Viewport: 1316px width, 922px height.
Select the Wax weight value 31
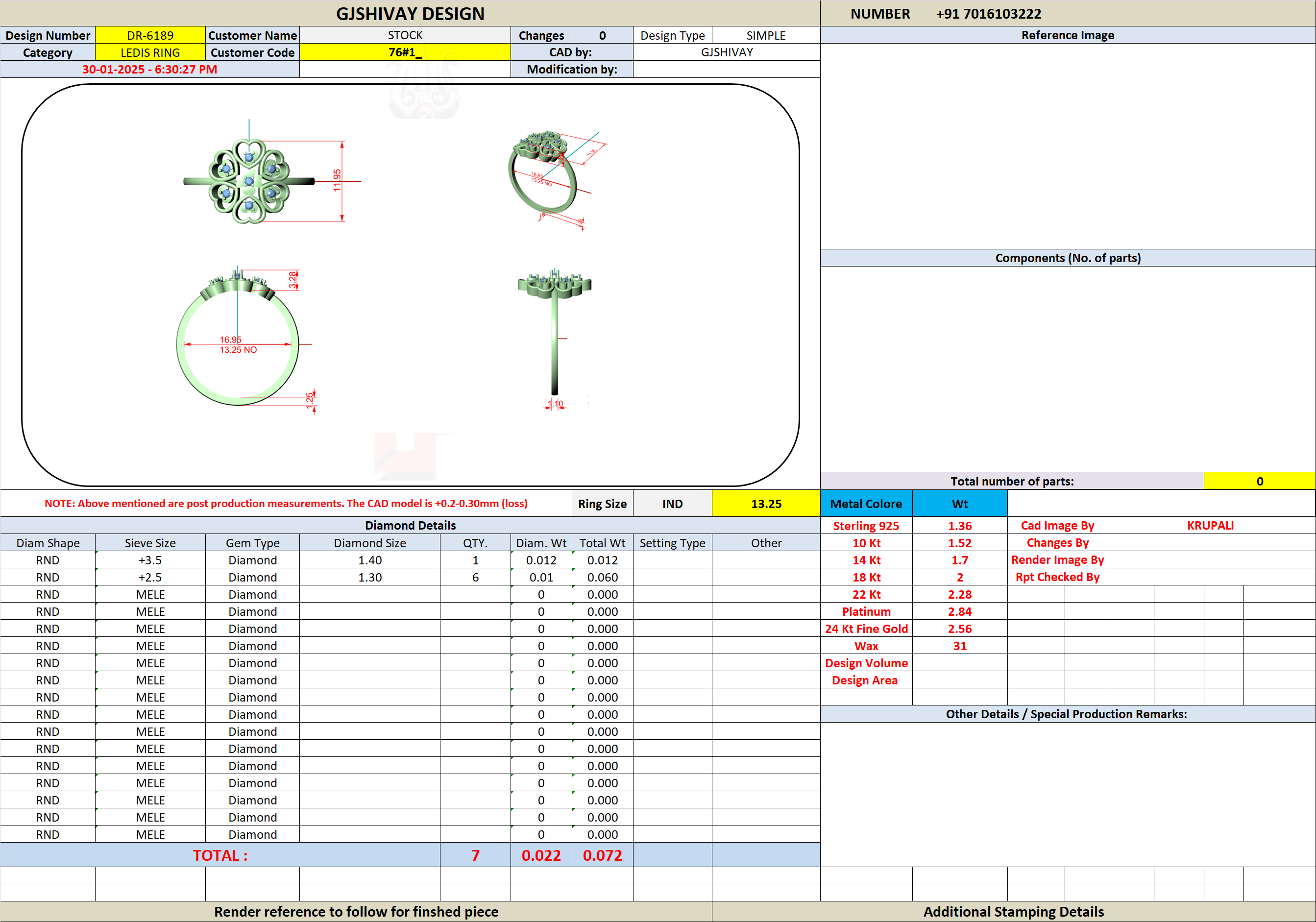pyautogui.click(x=959, y=646)
